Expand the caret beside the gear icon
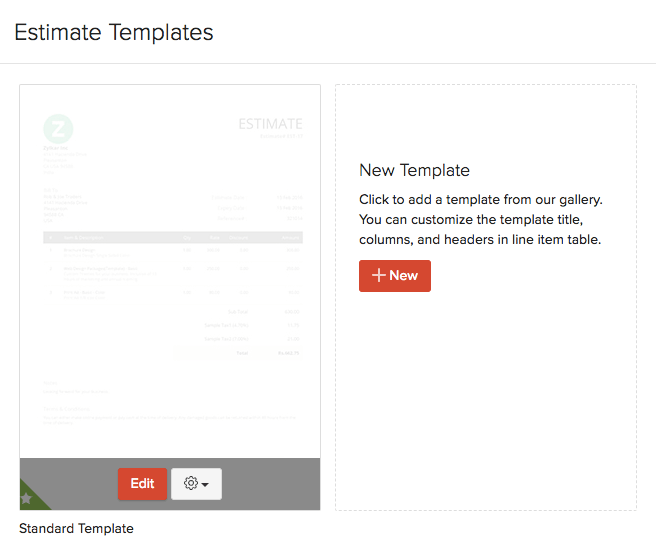 (x=206, y=485)
